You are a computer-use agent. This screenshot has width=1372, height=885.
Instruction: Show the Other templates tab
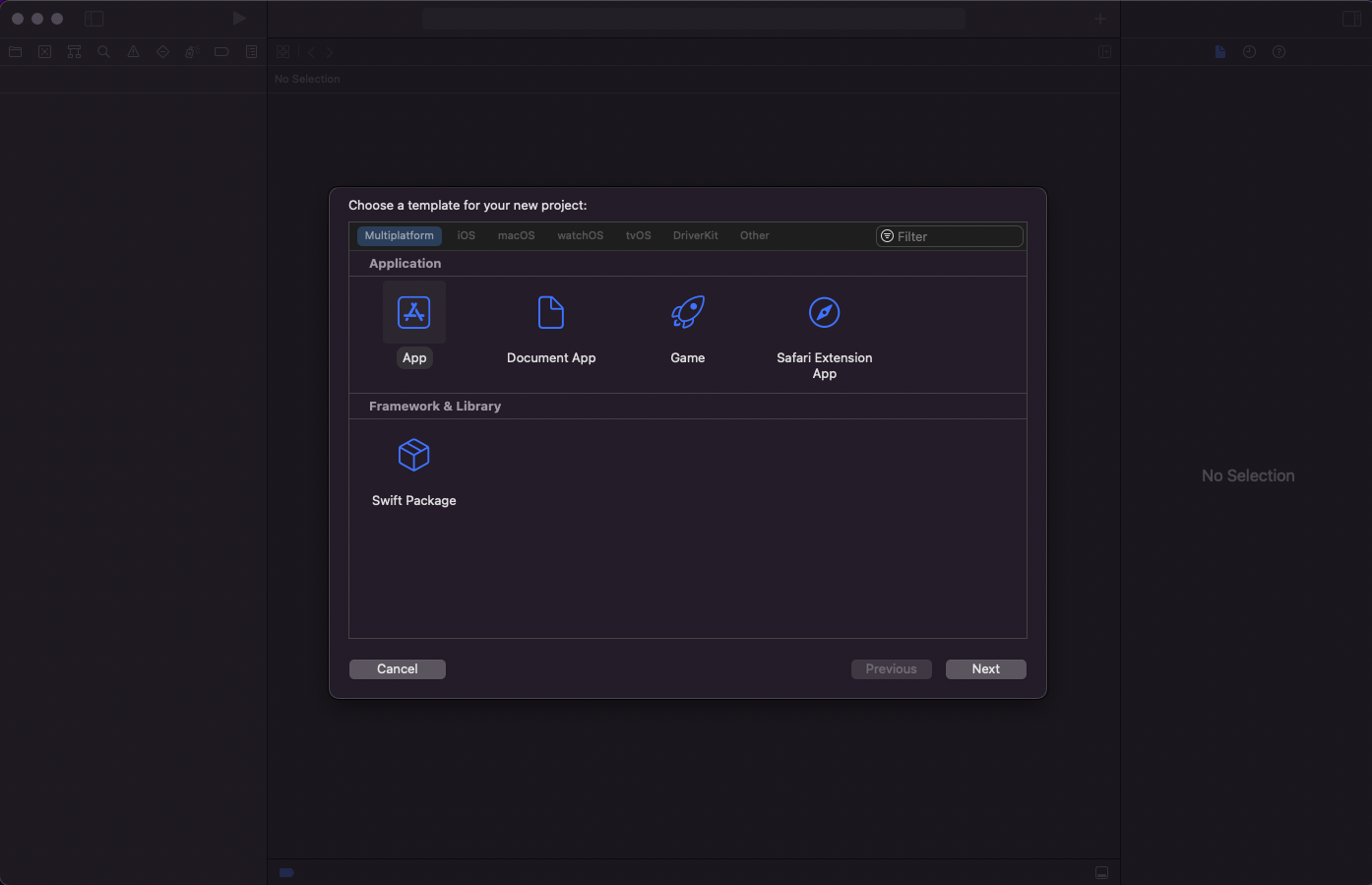tap(755, 236)
